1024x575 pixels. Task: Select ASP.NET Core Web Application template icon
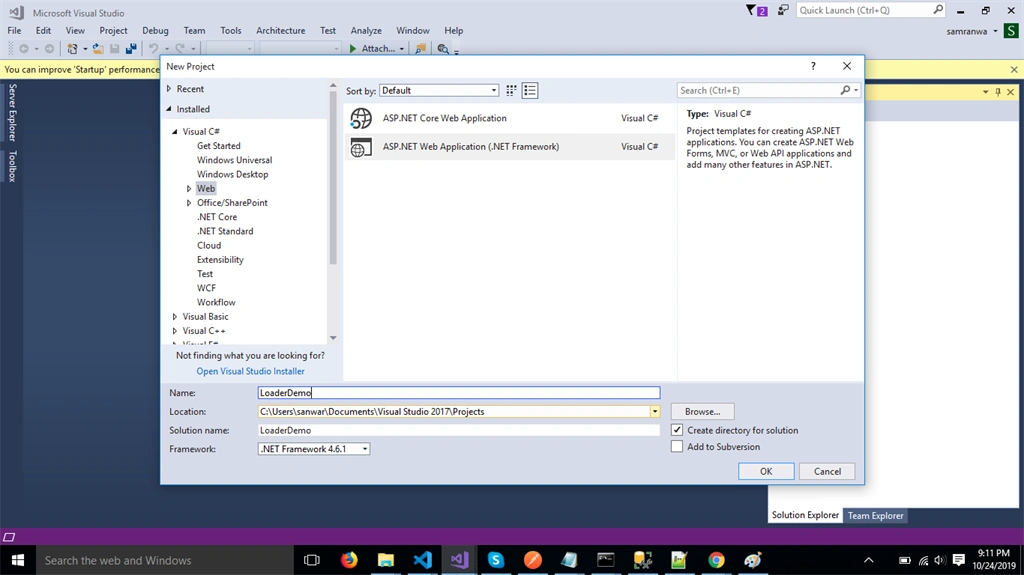tap(361, 118)
